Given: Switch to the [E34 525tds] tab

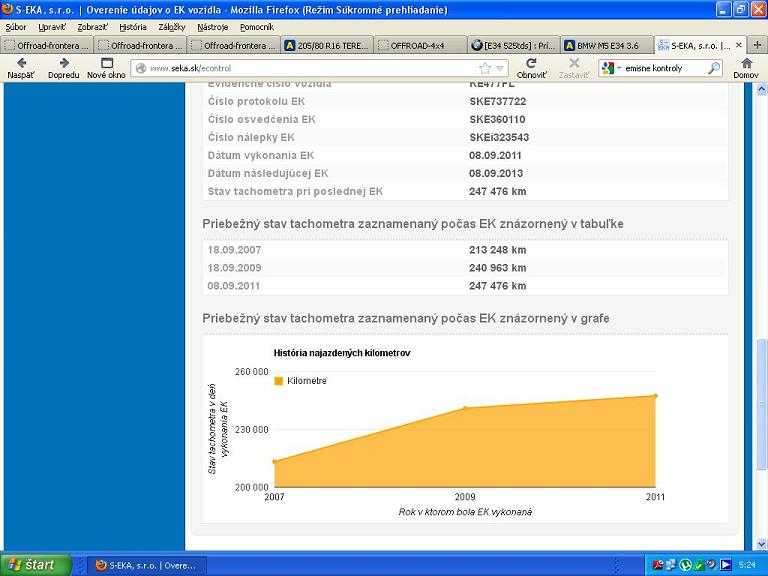Looking at the screenshot, I should tap(513, 46).
